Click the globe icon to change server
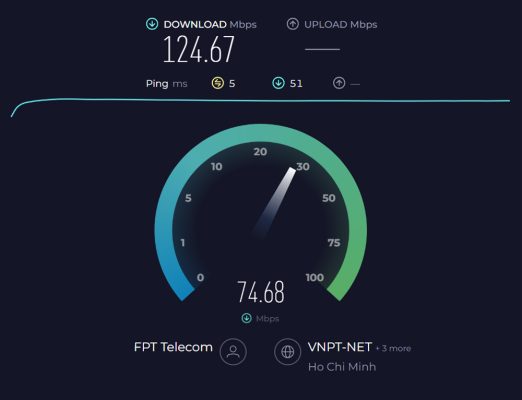 (288, 352)
